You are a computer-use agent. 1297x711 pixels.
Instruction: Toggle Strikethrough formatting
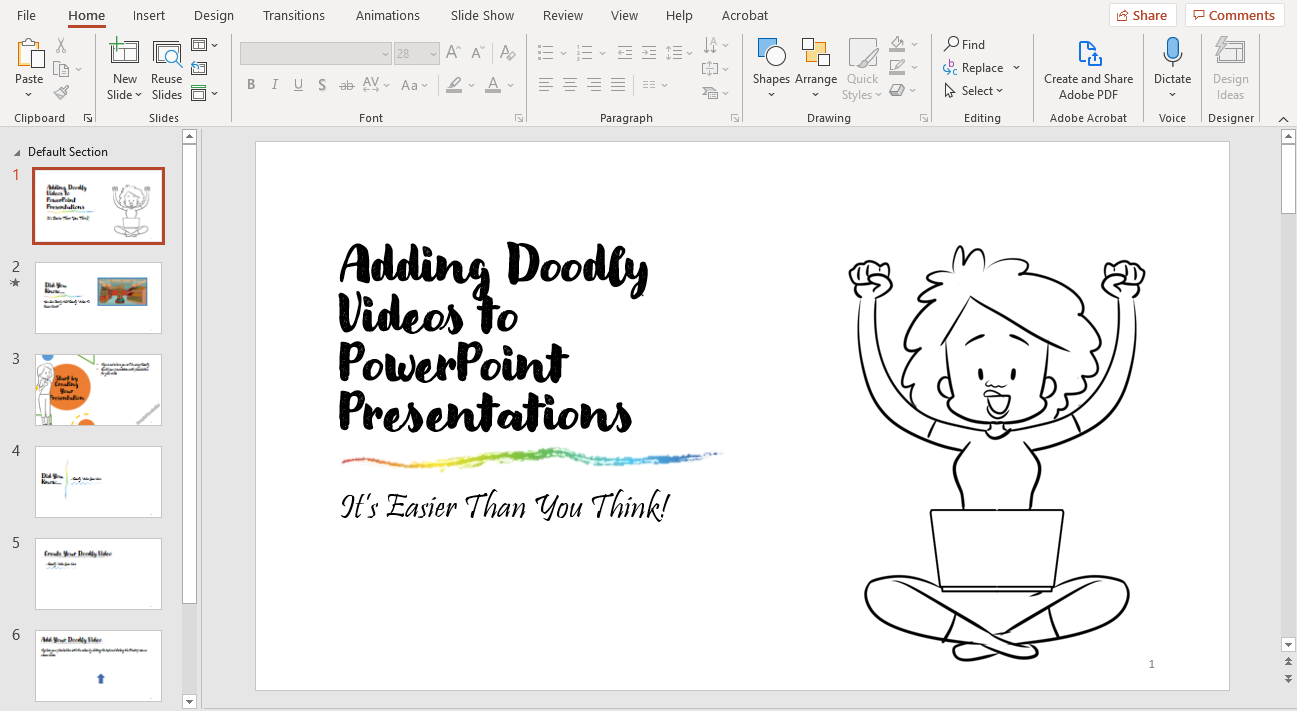(x=346, y=85)
